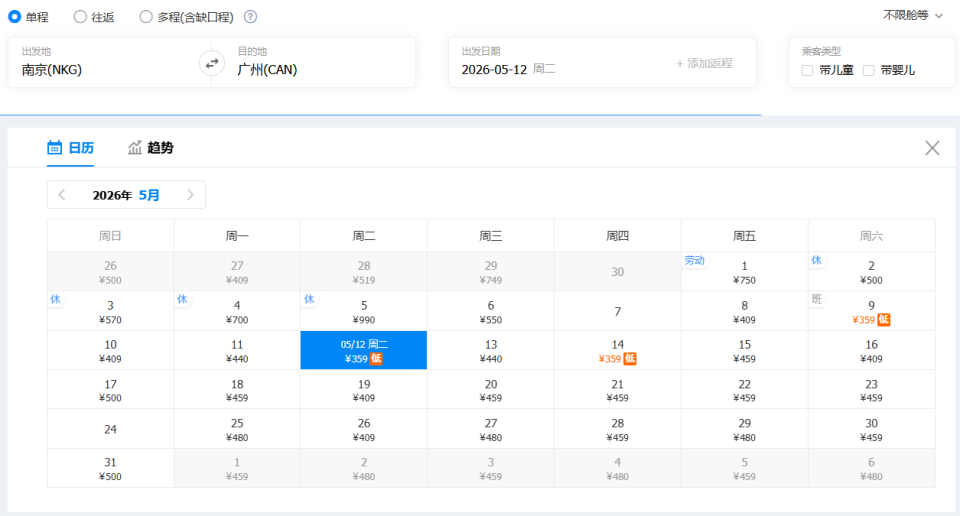Select May 29 priced ¥480

pyautogui.click(x=744, y=428)
